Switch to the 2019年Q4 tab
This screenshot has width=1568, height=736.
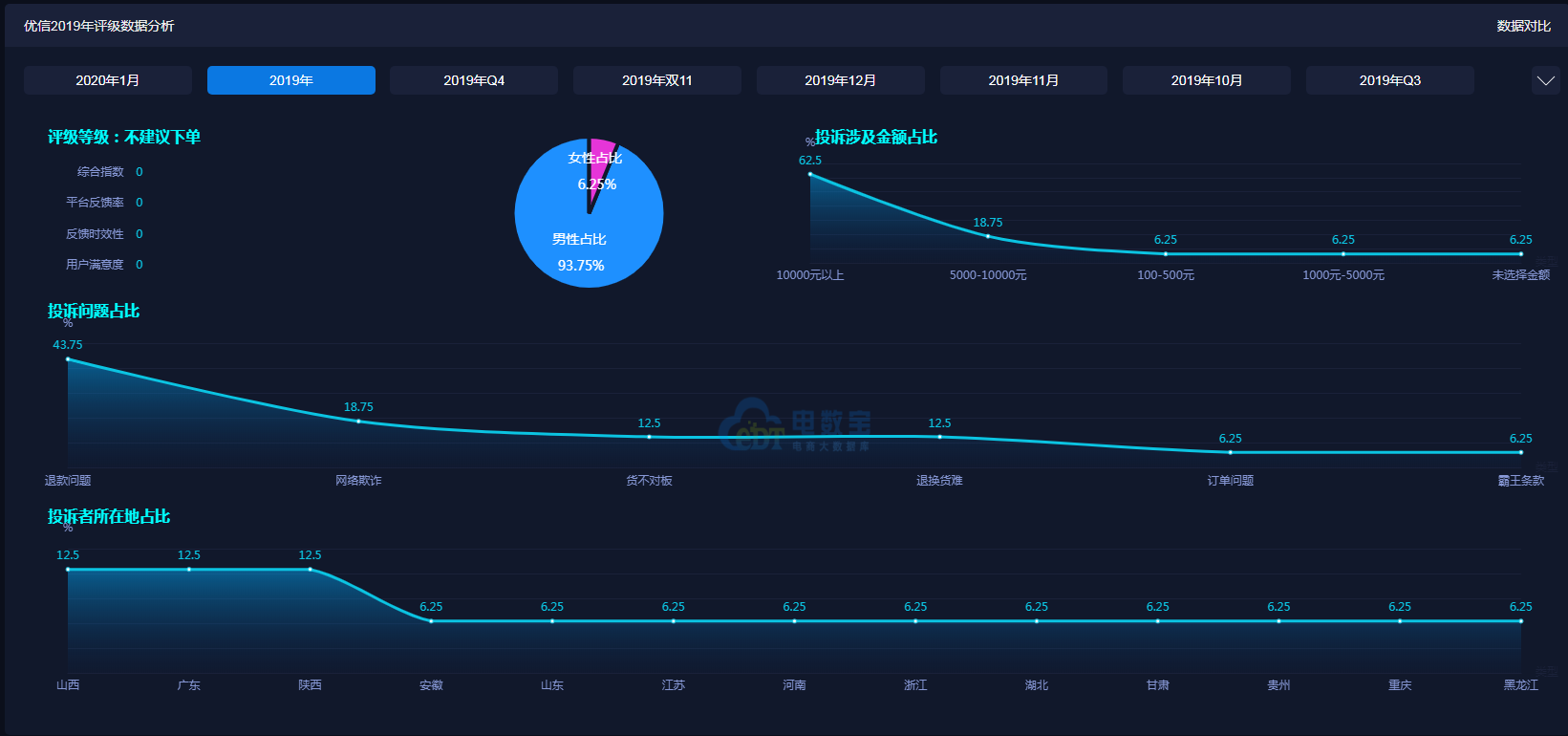pos(474,80)
